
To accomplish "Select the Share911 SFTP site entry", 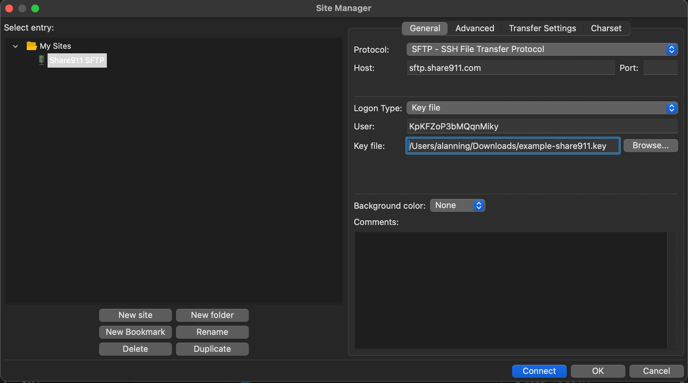I will coord(77,61).
